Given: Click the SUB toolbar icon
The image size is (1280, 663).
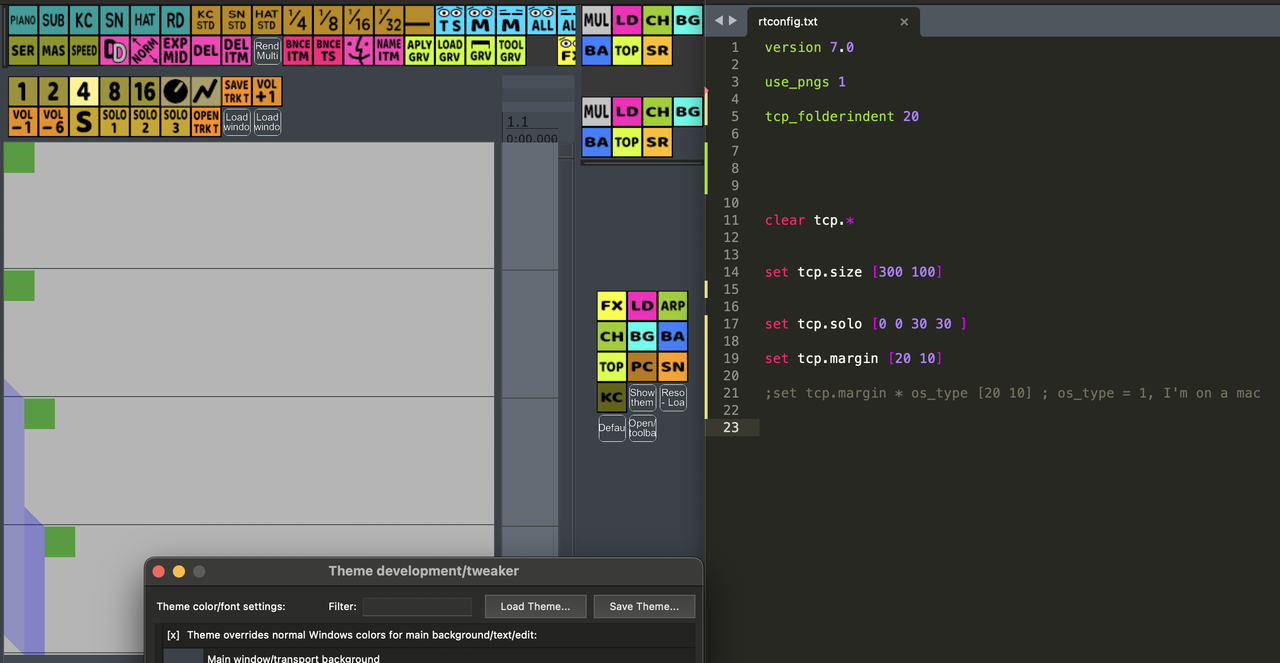Looking at the screenshot, I should pos(53,20).
